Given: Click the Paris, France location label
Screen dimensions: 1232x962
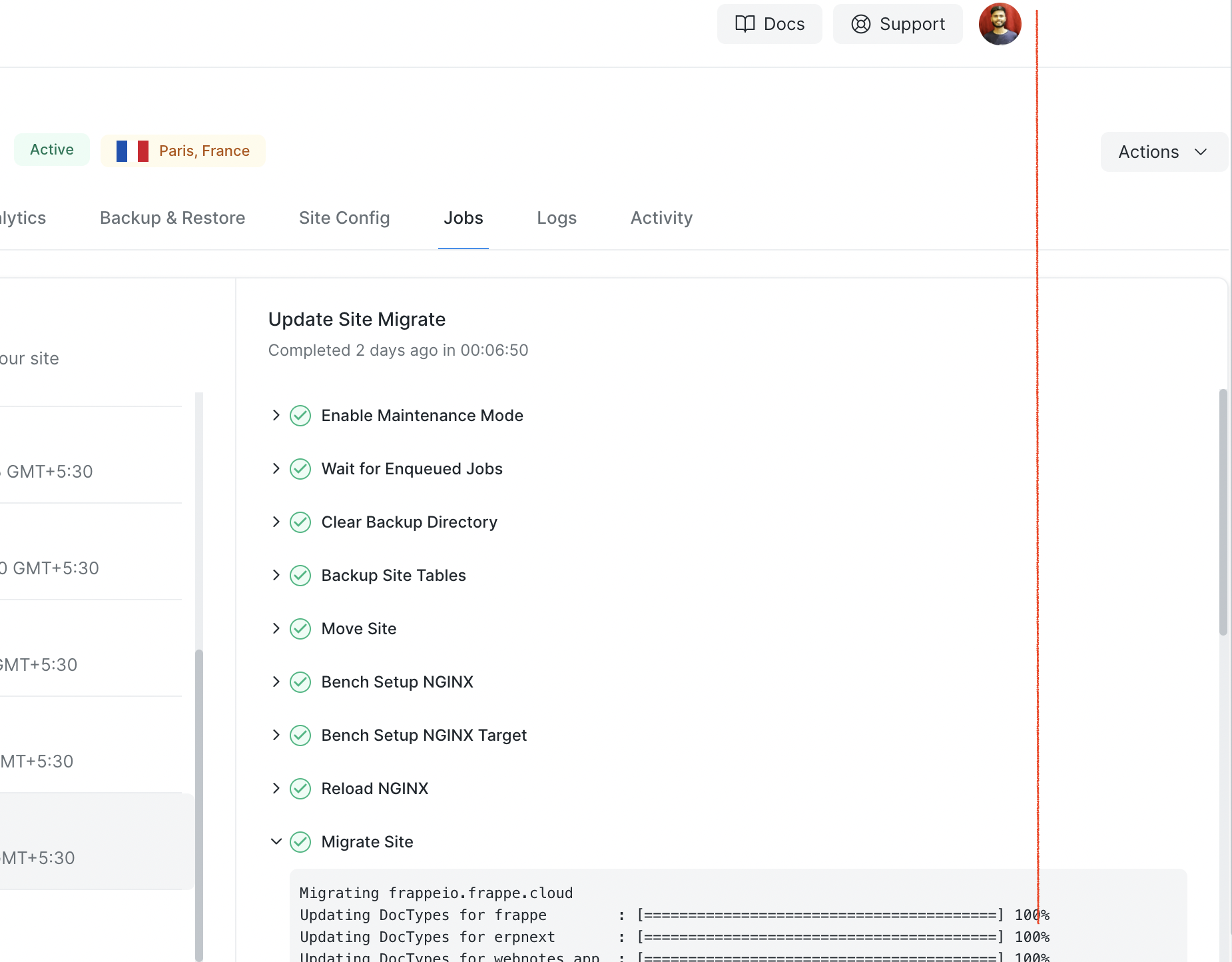Looking at the screenshot, I should coord(204,151).
